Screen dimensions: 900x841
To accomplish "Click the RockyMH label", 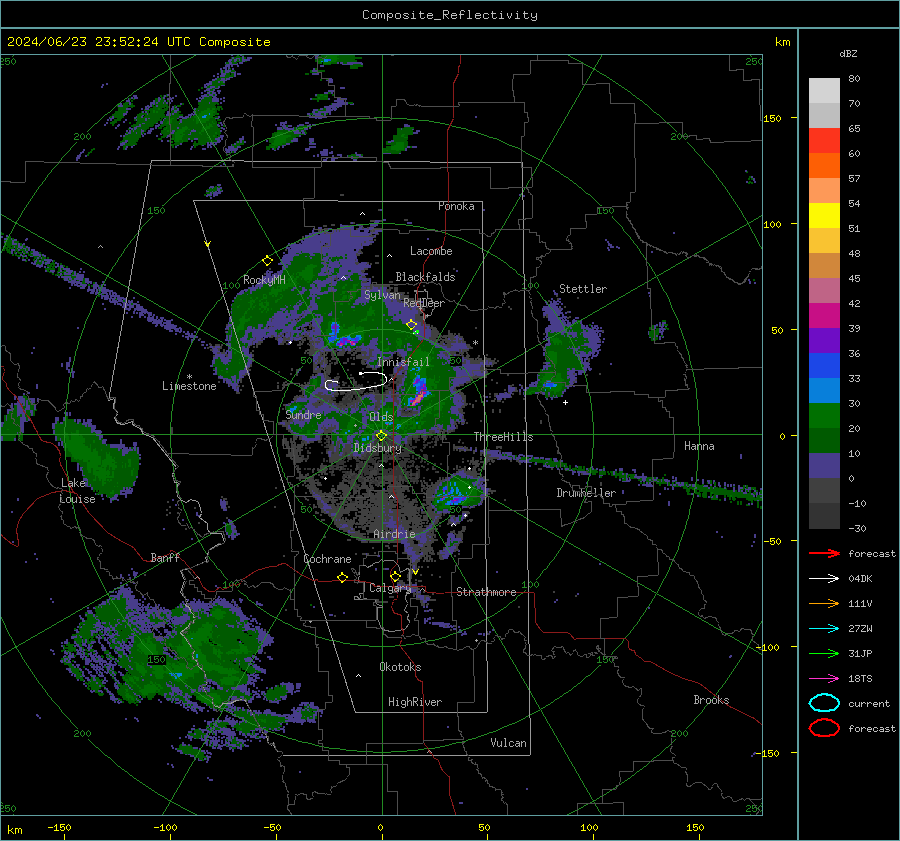I will pyautogui.click(x=264, y=280).
